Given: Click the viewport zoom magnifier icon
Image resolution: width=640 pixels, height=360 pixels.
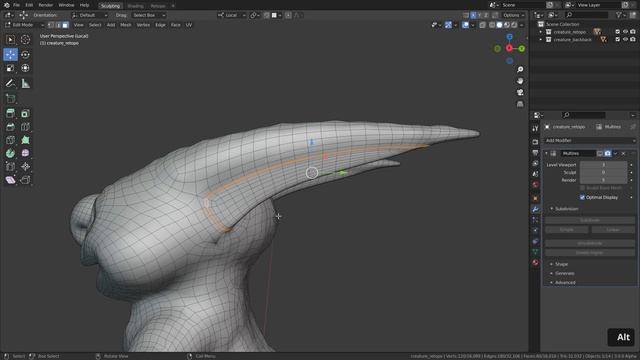Looking at the screenshot, I should pos(520,70).
